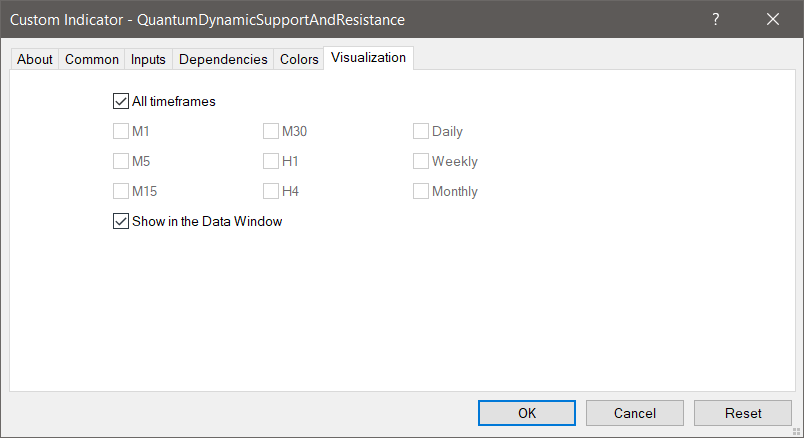Select the H1 timeframe checkbox
Image resolution: width=804 pixels, height=438 pixels.
tap(271, 161)
